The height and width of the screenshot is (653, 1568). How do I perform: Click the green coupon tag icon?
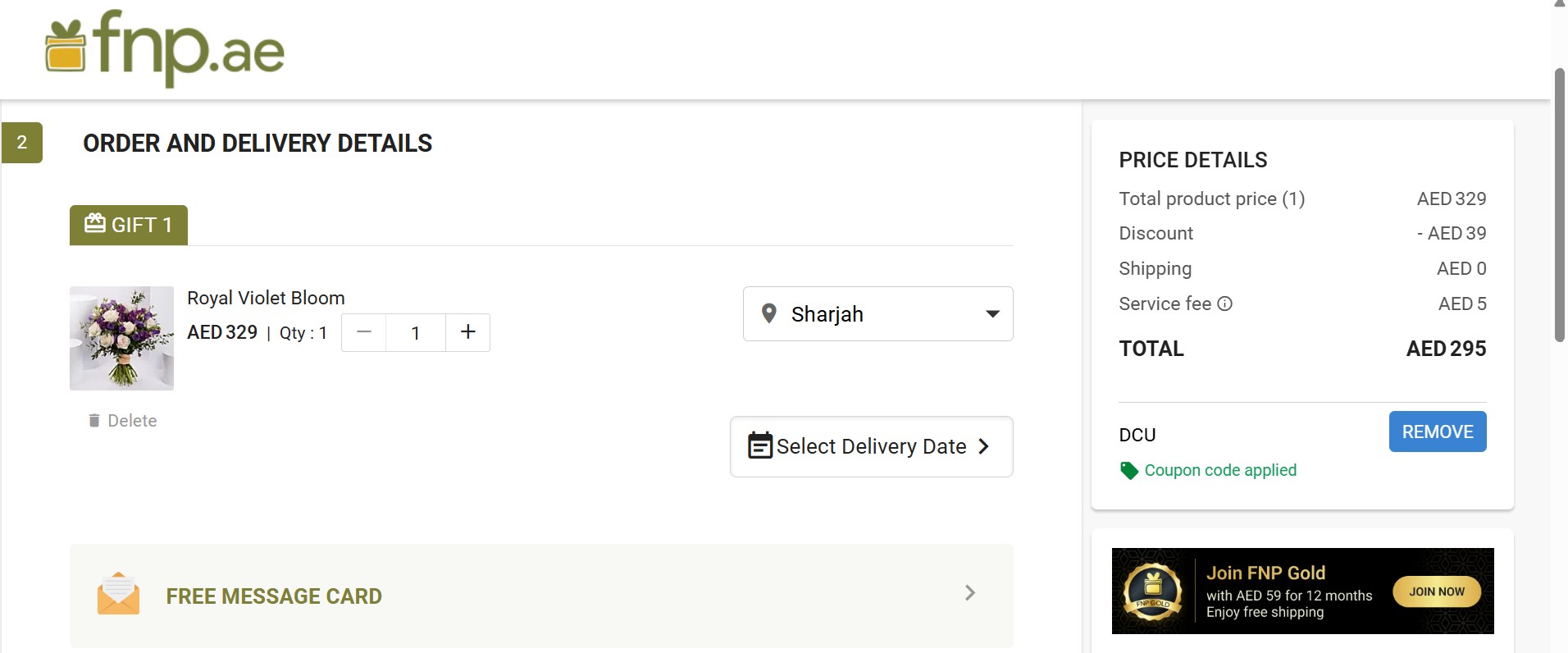point(1129,470)
